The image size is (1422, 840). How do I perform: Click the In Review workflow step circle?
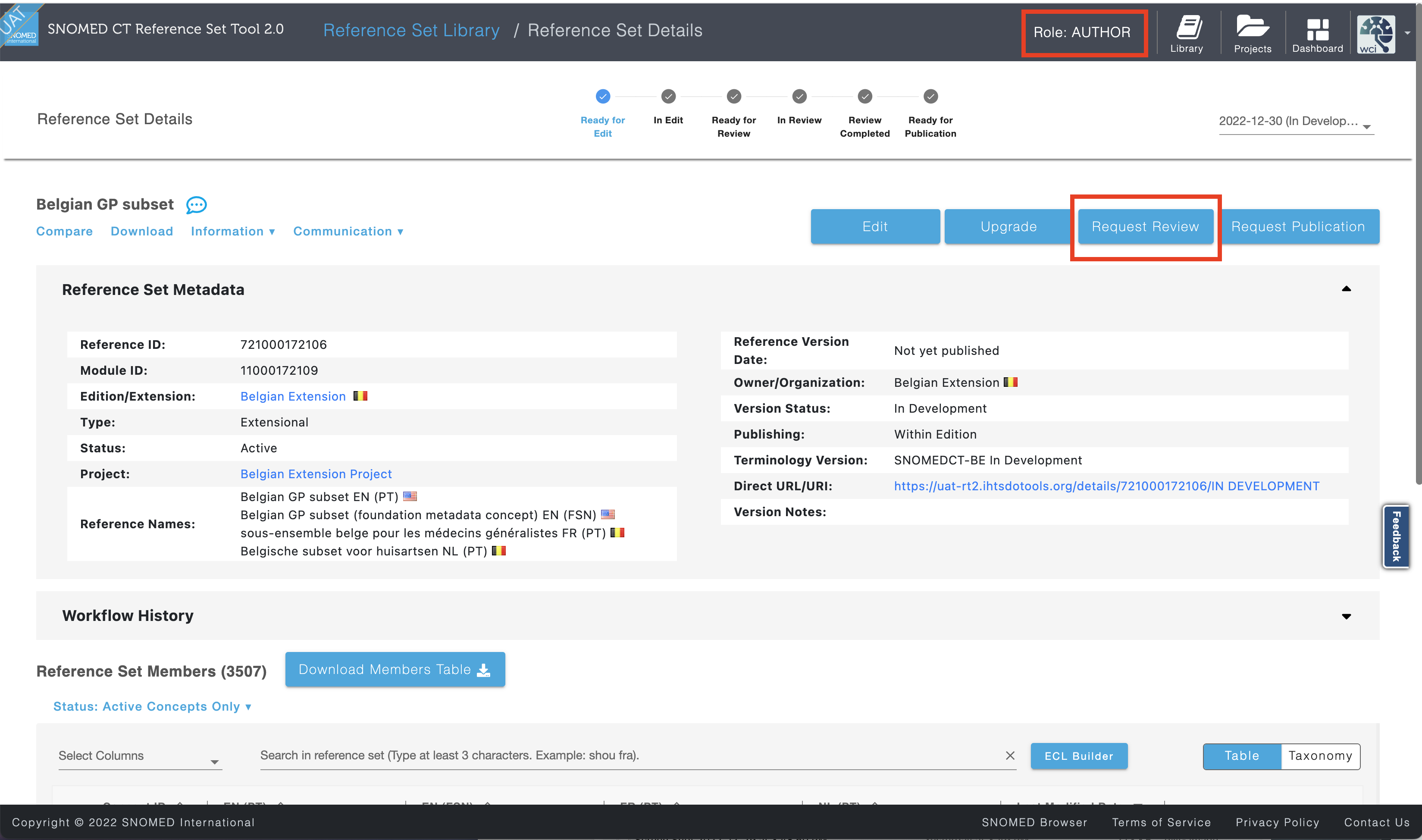pos(799,96)
